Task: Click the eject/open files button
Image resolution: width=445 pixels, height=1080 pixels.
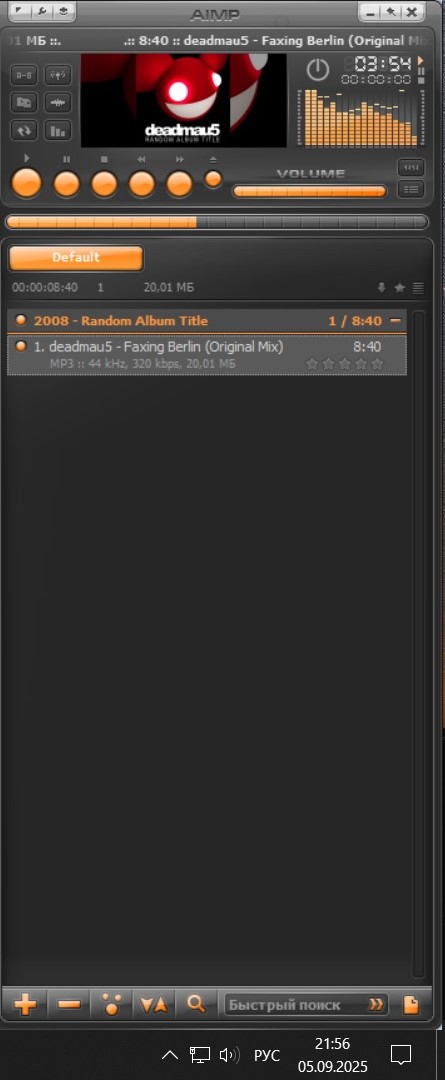Action: coord(214,179)
